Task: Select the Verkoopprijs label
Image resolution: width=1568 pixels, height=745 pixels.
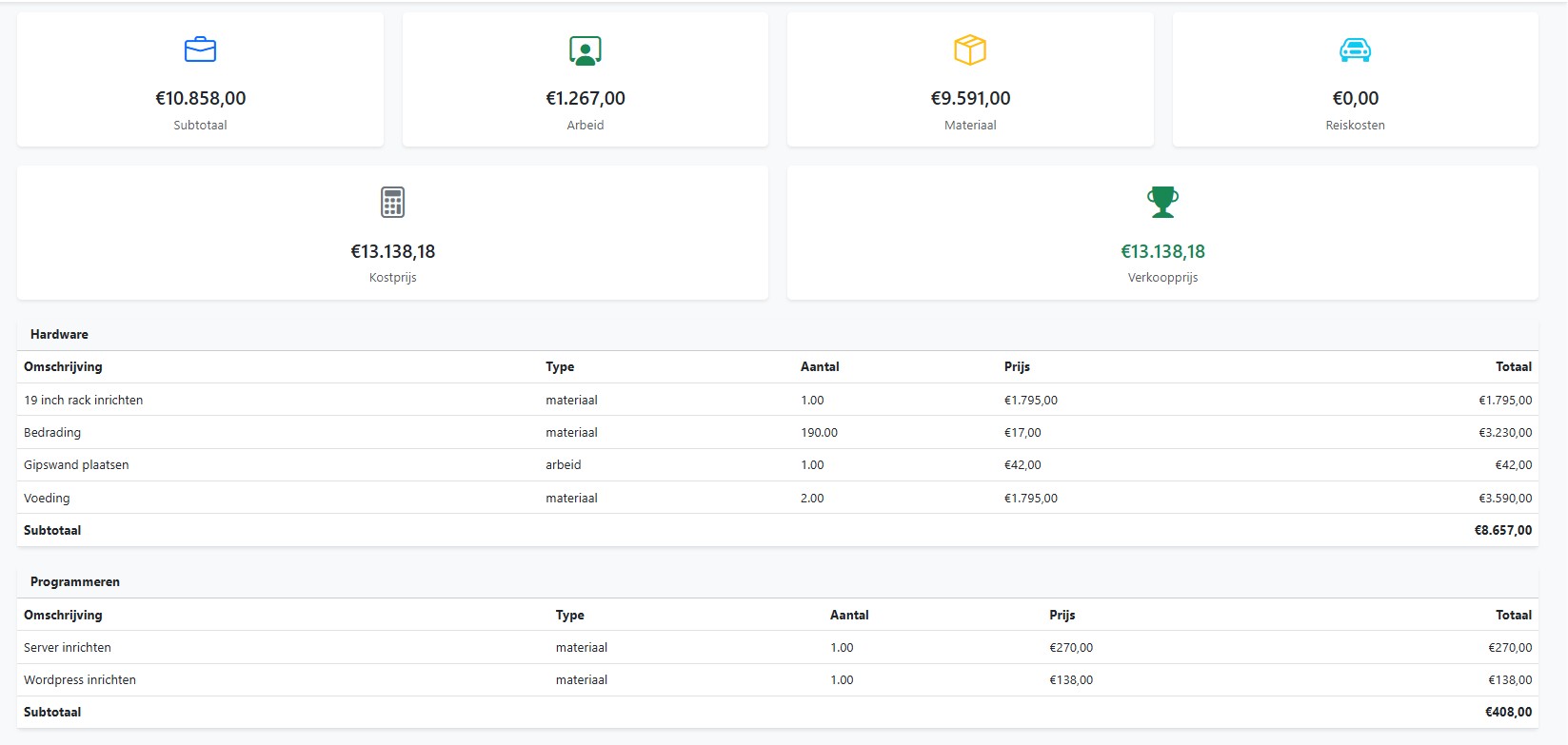Action: tap(1162, 278)
